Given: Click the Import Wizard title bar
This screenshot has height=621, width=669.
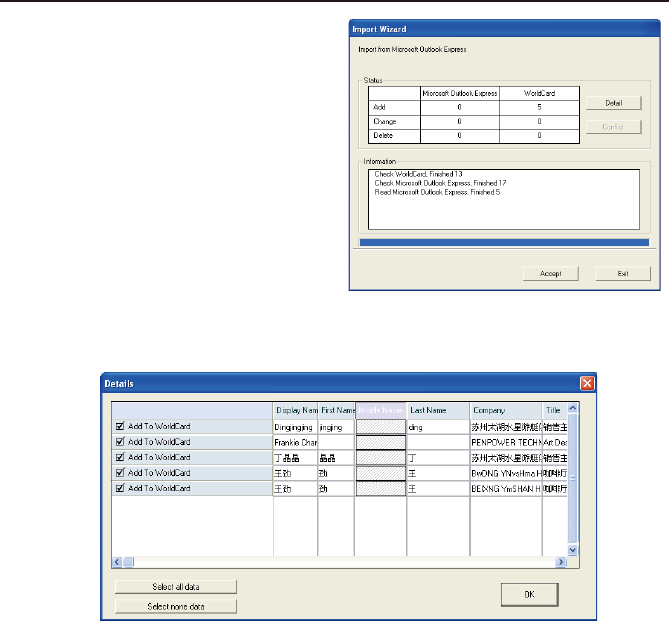Looking at the screenshot, I should pyautogui.click(x=504, y=29).
